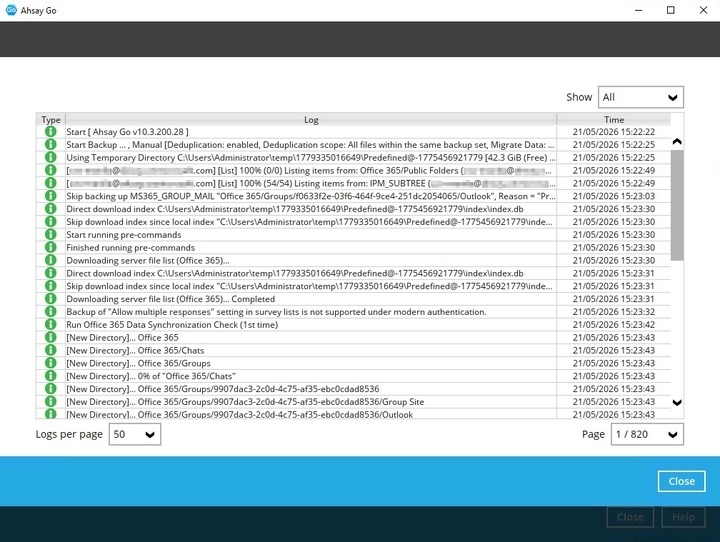Click the dimmed Help button at bottom
The image size is (720, 542).
click(x=683, y=517)
